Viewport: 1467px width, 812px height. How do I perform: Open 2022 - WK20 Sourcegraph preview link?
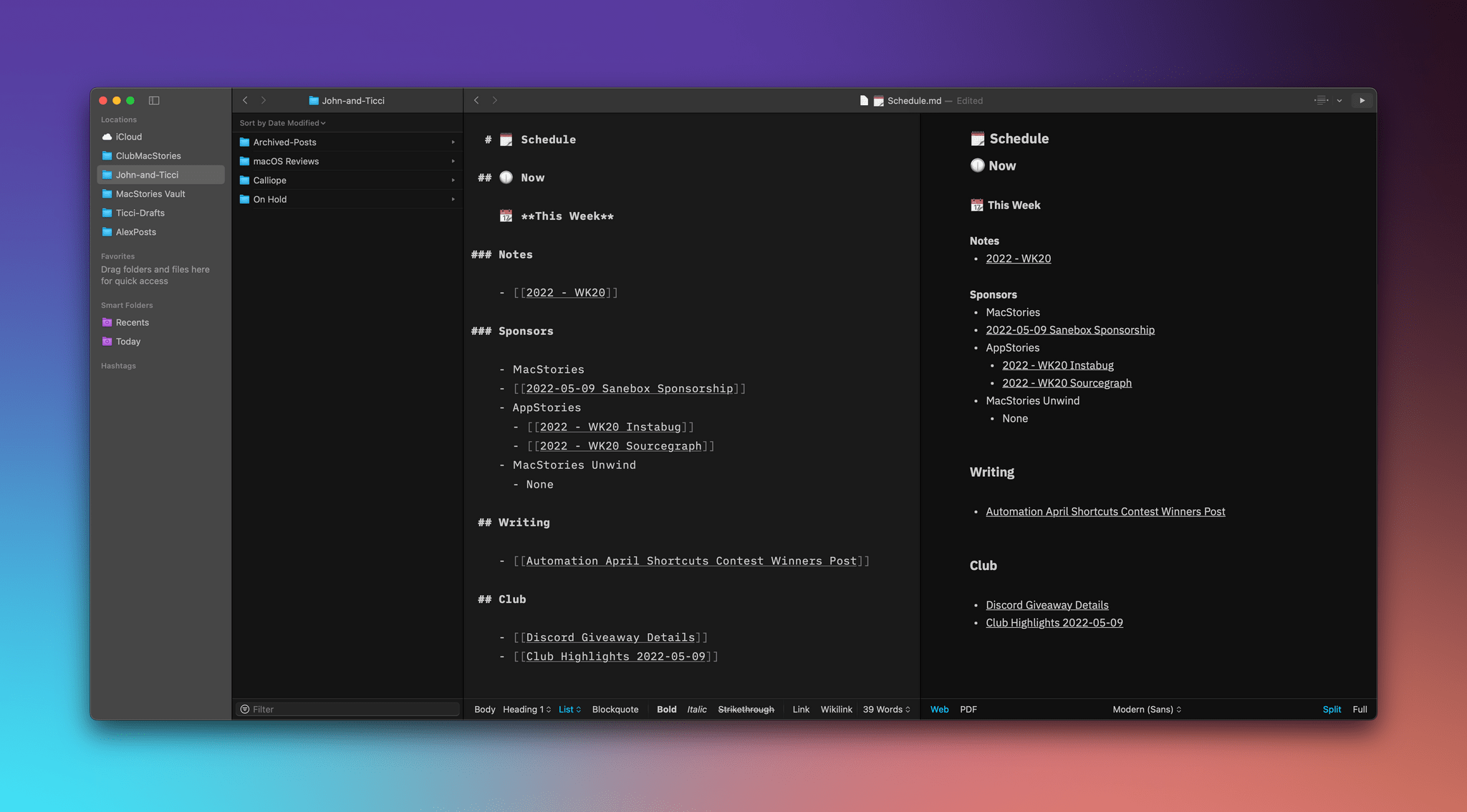[1067, 383]
